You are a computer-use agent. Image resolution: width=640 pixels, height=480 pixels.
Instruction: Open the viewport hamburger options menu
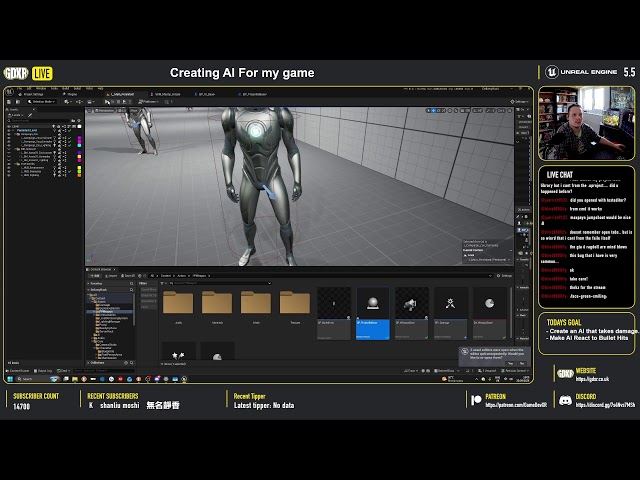click(90, 111)
